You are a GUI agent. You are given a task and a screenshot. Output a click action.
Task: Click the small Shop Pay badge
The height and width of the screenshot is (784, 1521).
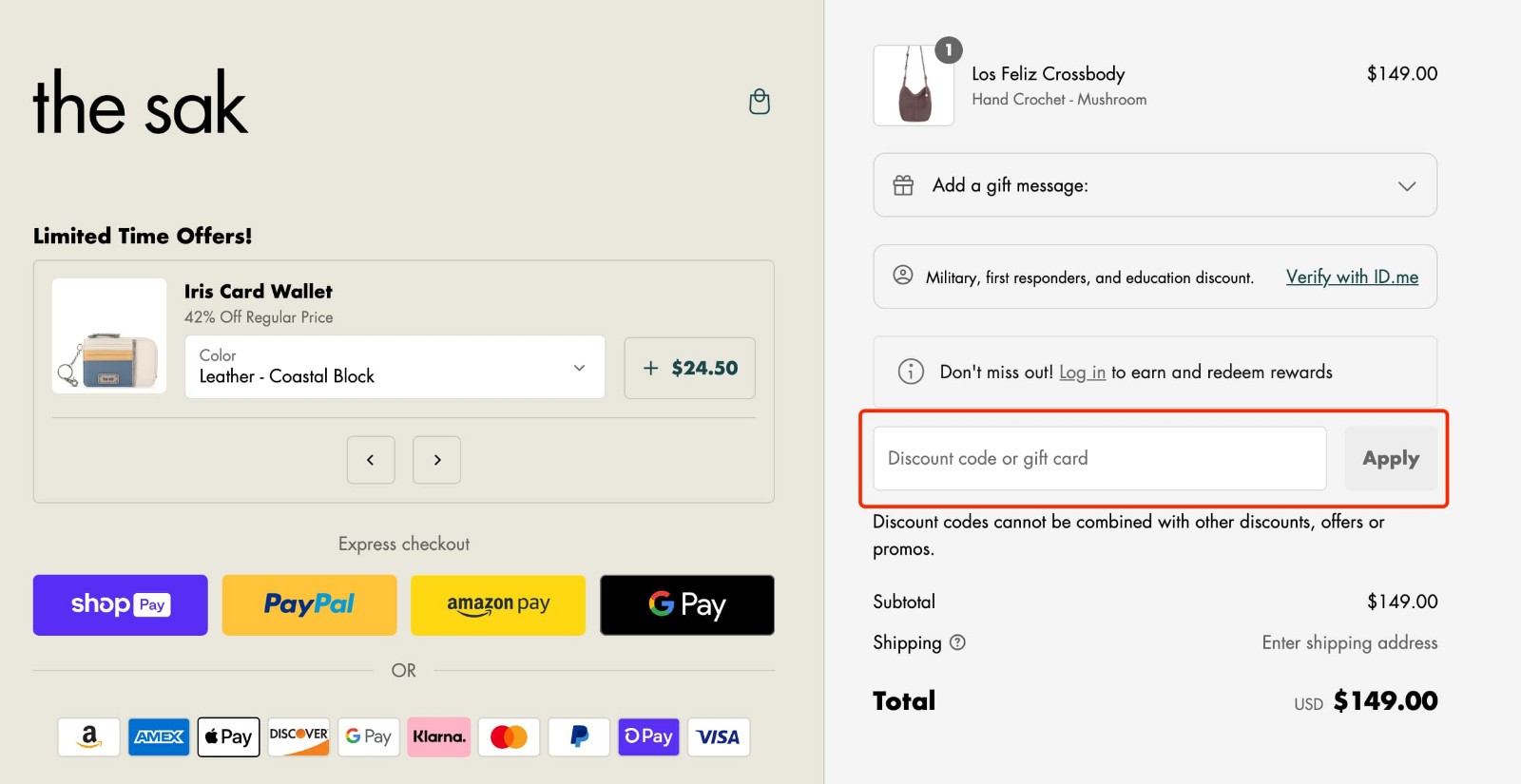coord(648,736)
